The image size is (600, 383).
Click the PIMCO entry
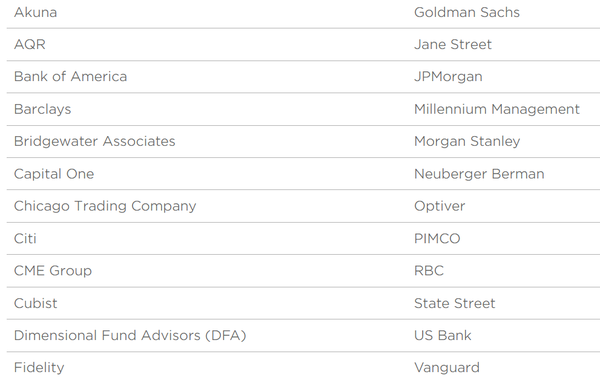437,238
